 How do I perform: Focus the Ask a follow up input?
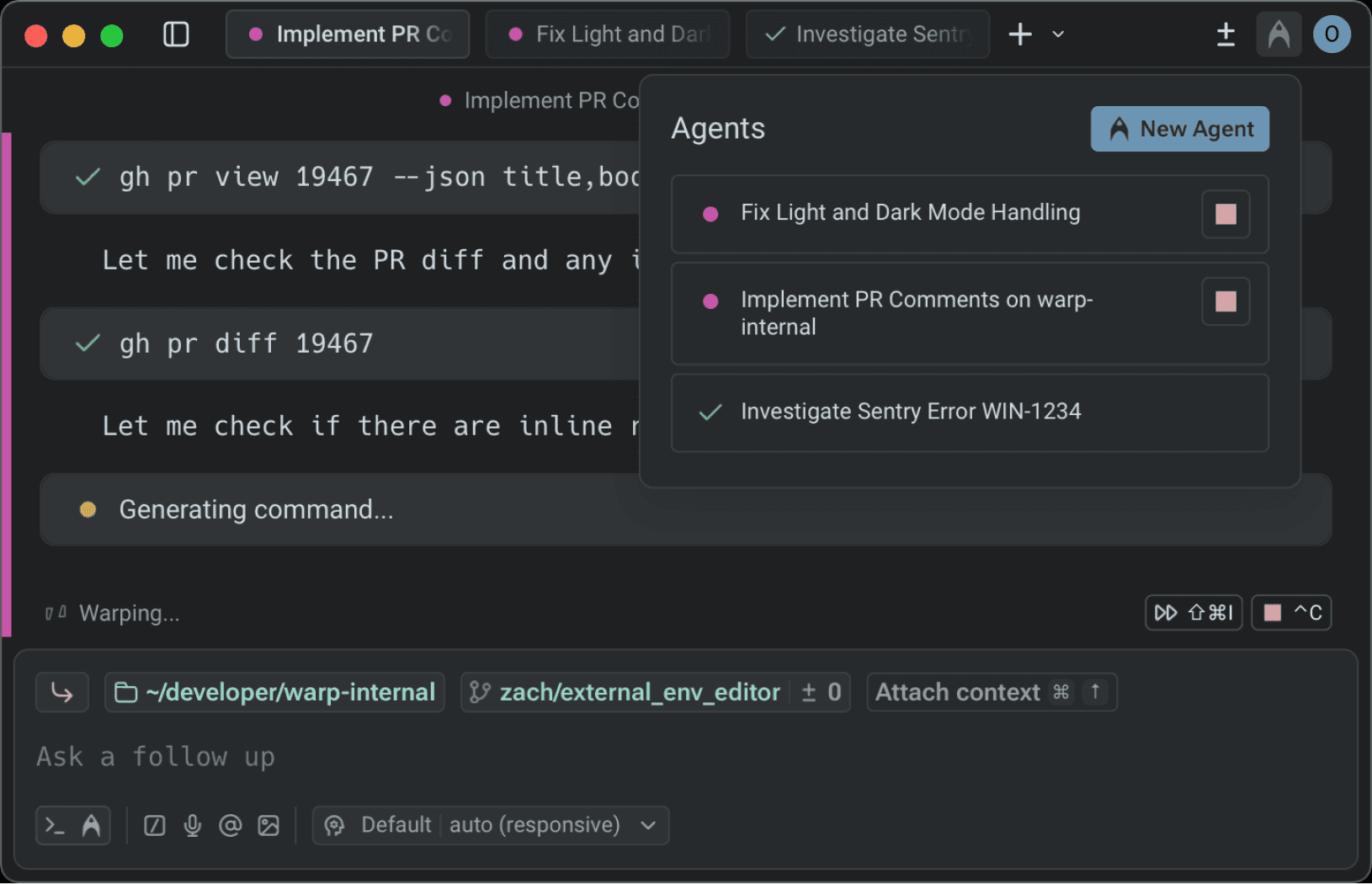coord(685,757)
